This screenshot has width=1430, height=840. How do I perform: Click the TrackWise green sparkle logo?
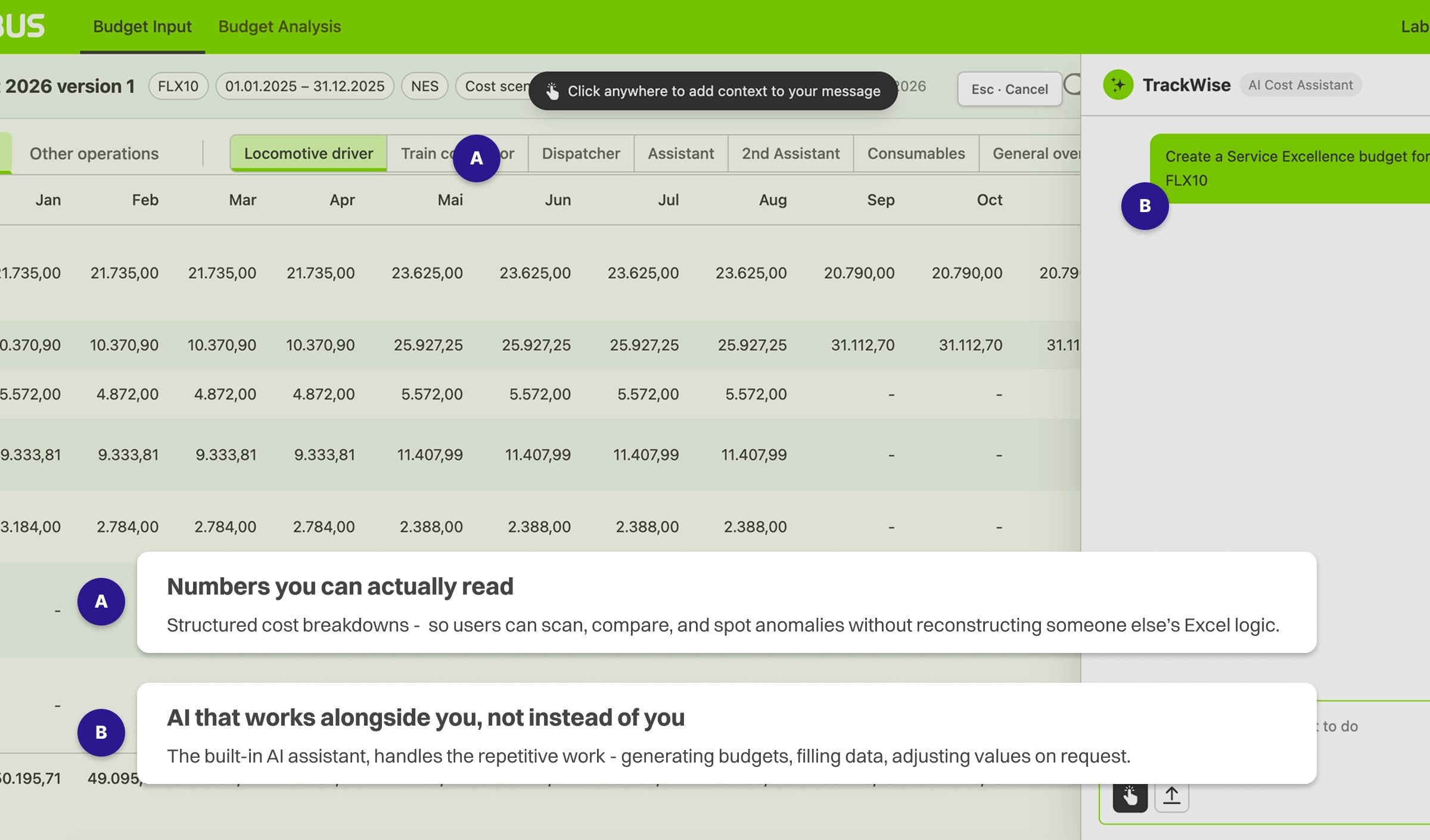pyautogui.click(x=1118, y=85)
